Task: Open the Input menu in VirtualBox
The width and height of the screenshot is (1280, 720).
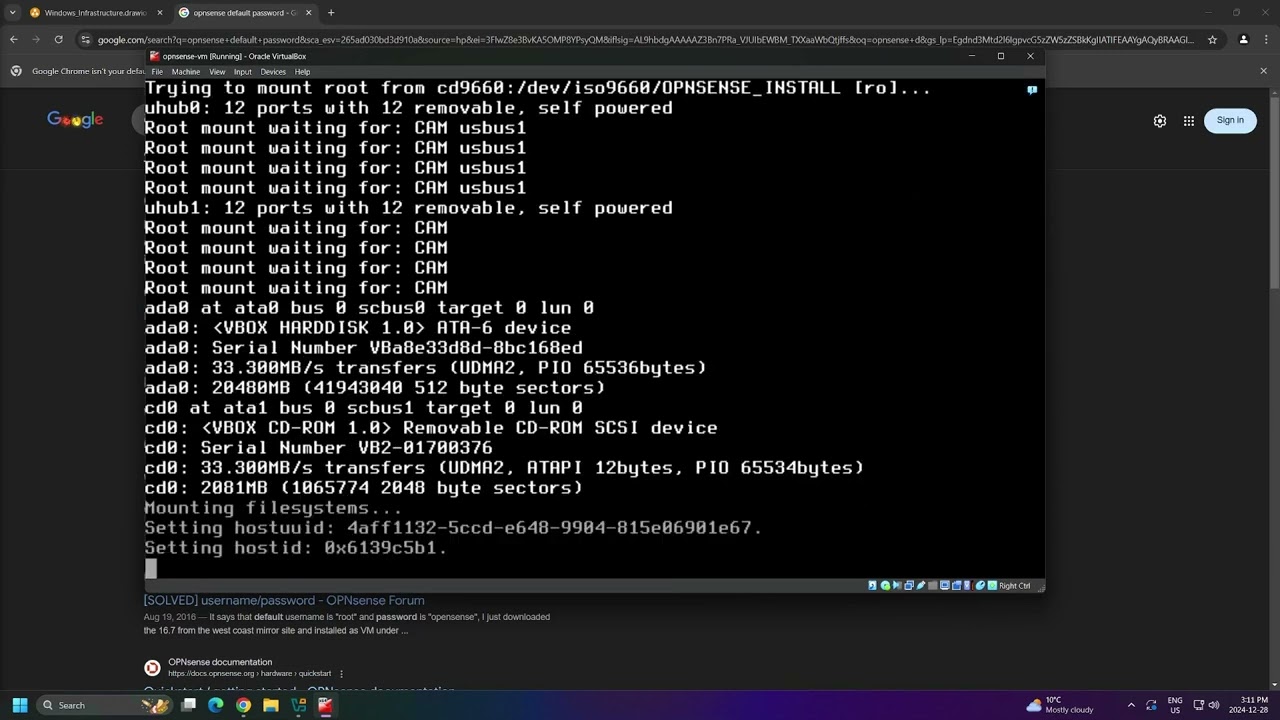Action: pos(243,72)
